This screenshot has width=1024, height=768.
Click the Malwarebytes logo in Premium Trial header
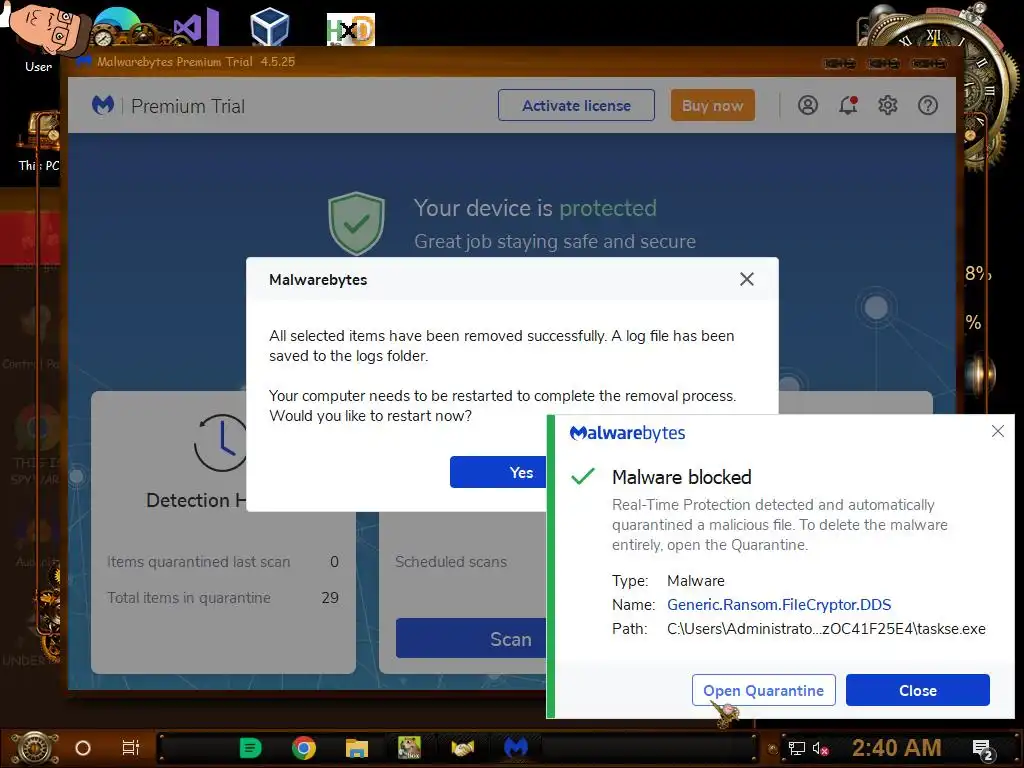103,105
